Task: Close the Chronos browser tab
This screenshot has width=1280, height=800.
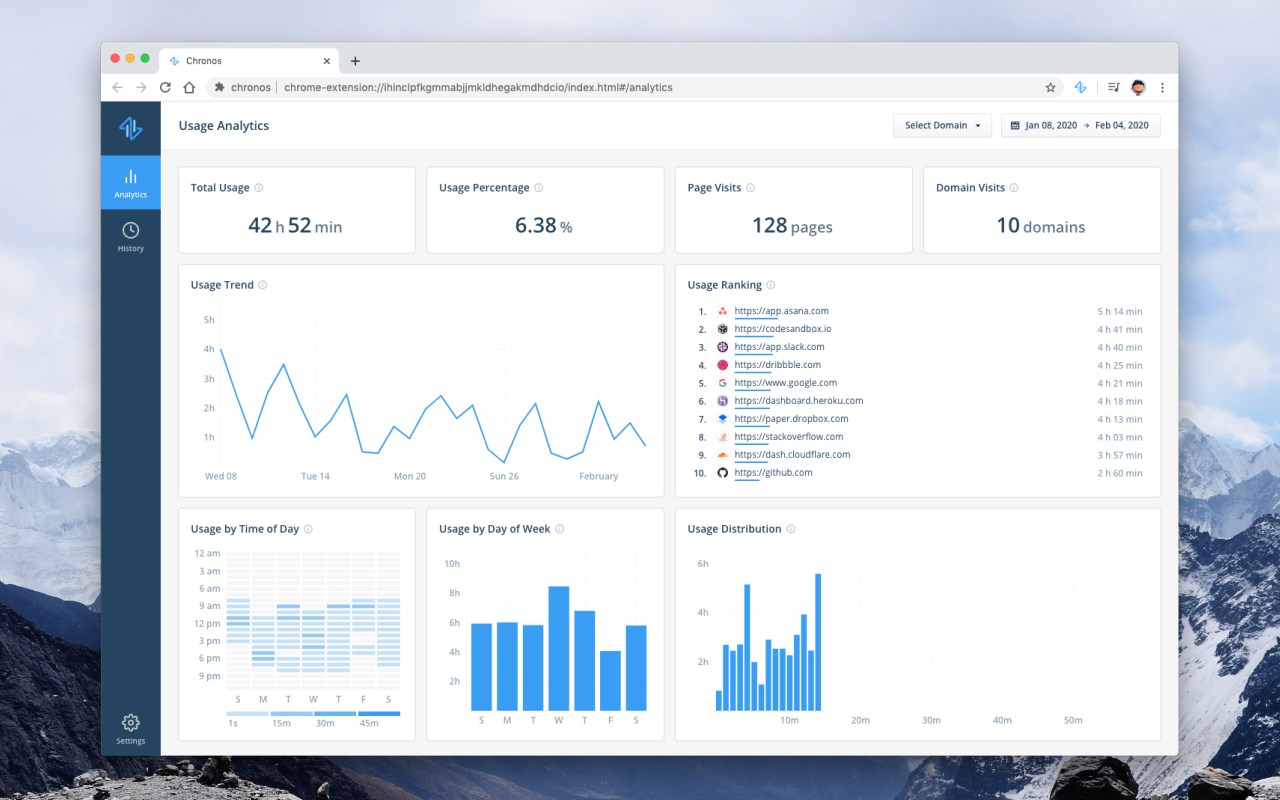Action: tap(326, 61)
